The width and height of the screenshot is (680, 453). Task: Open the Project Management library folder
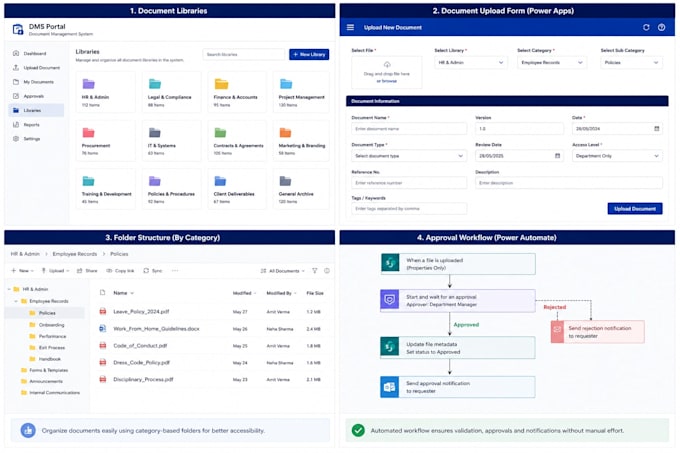(x=302, y=93)
